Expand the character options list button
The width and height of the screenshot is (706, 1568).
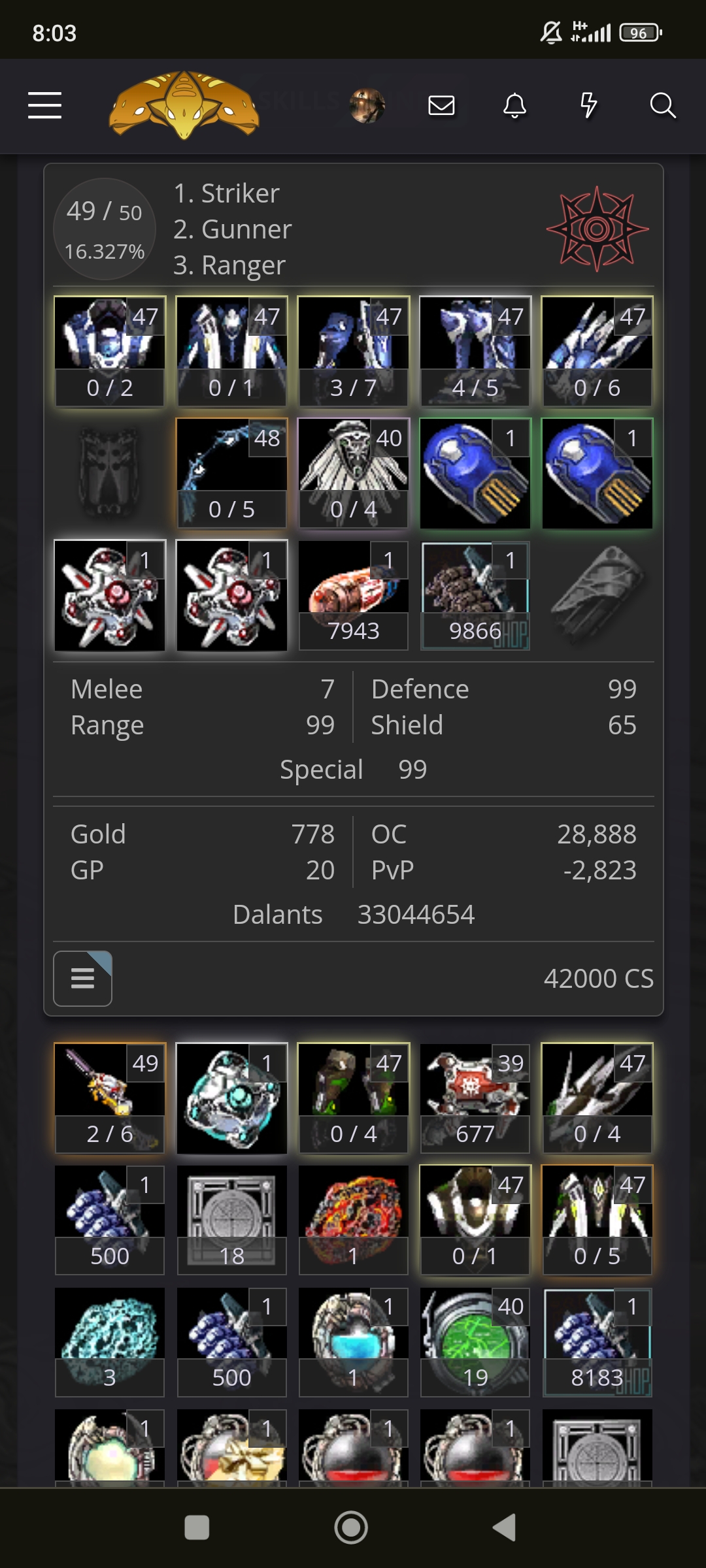(x=82, y=978)
